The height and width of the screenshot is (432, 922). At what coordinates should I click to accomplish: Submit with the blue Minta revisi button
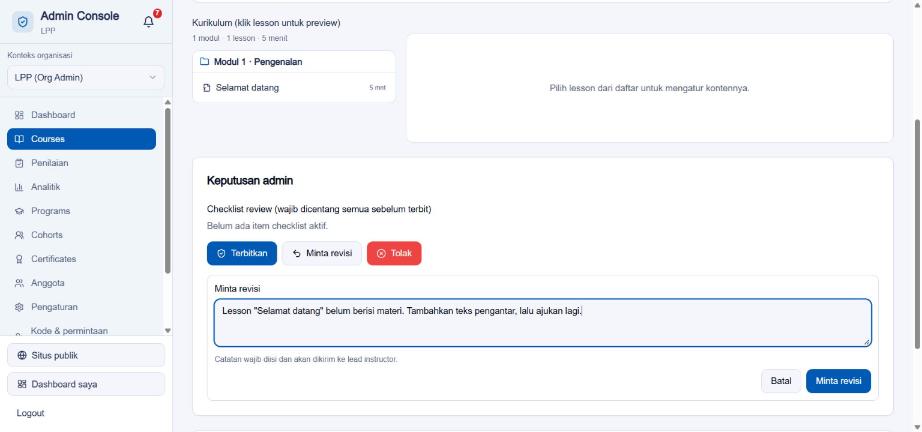[x=838, y=381]
